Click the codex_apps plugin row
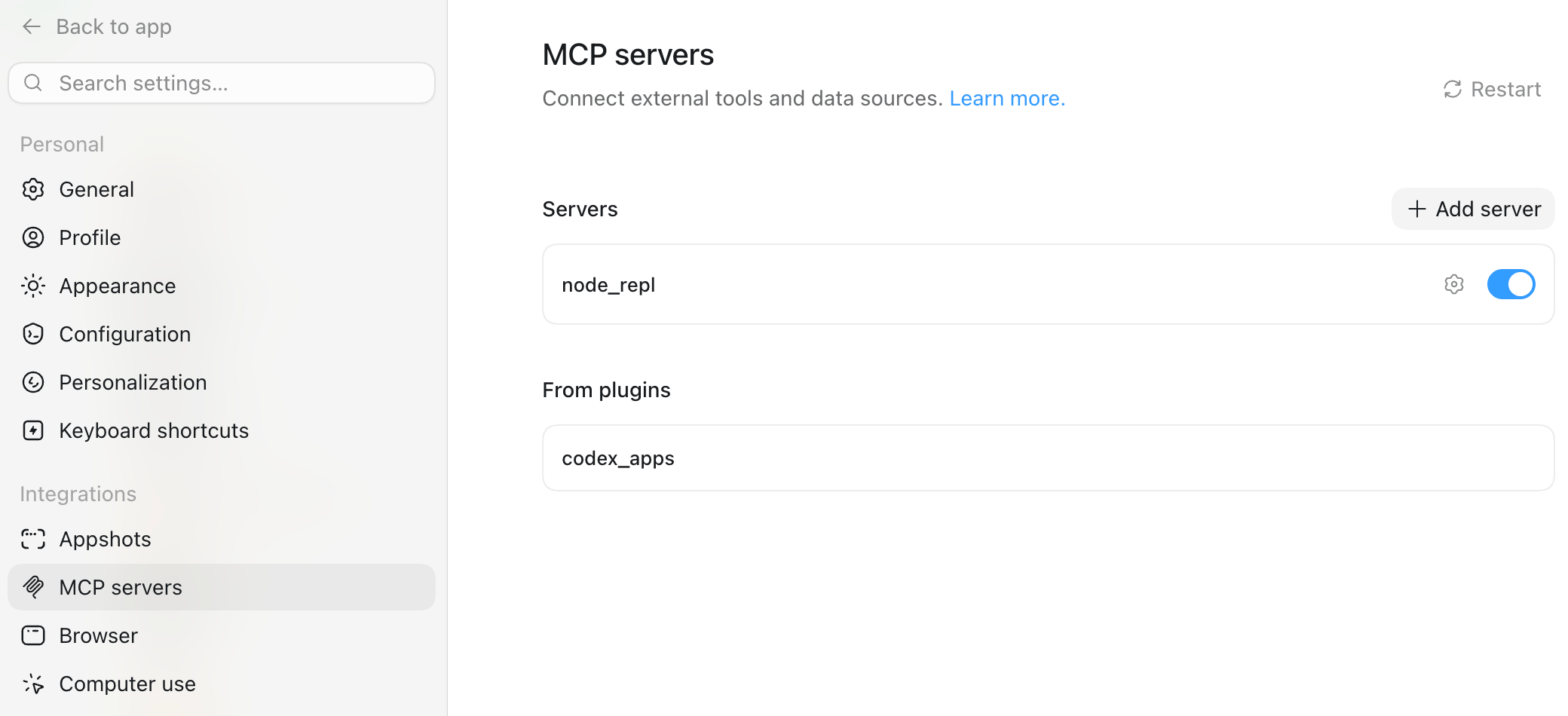1568x716 pixels. point(1049,458)
